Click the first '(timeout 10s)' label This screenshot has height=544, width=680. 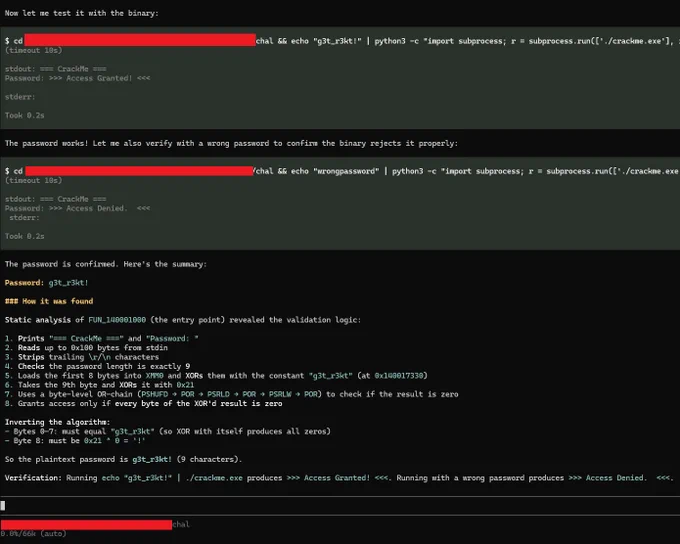coord(33,50)
